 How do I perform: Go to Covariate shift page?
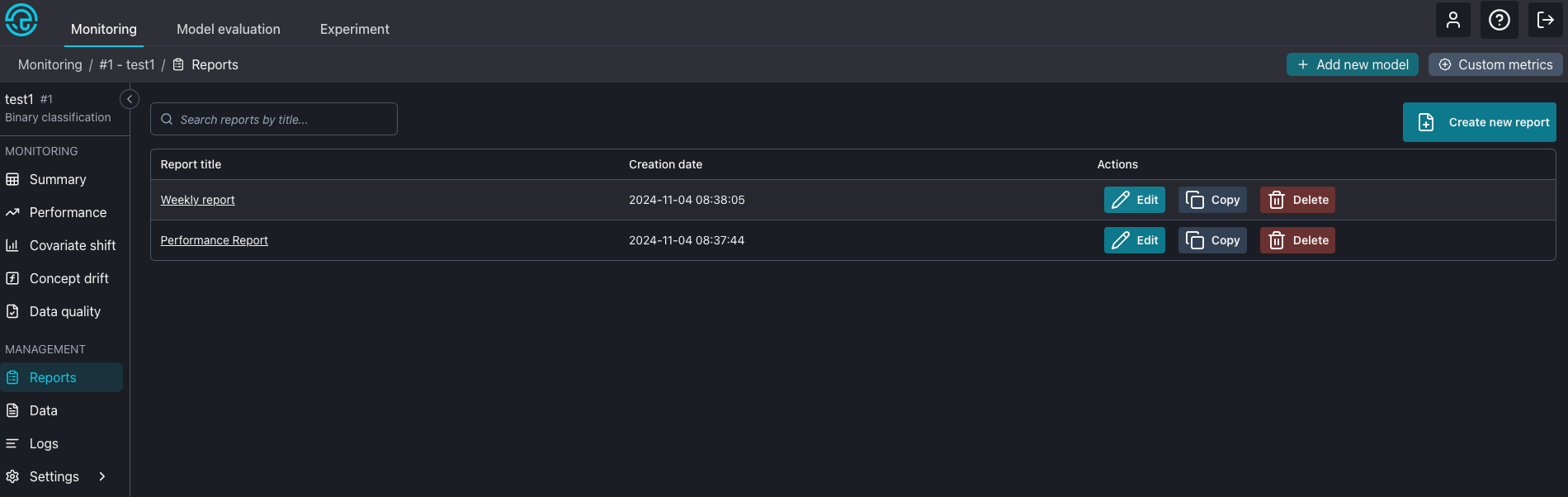72,245
